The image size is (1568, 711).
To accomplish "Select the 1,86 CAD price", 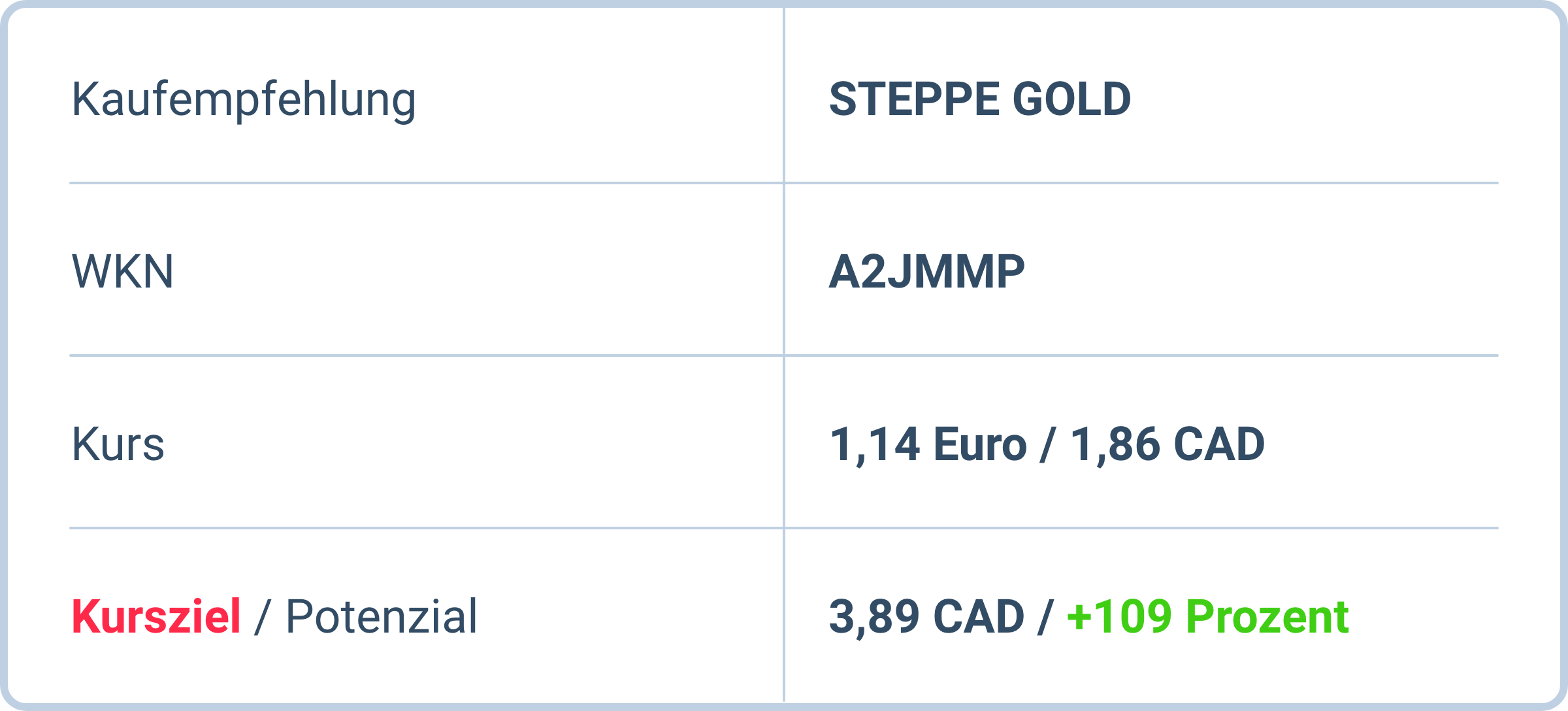I will 1167,444.
